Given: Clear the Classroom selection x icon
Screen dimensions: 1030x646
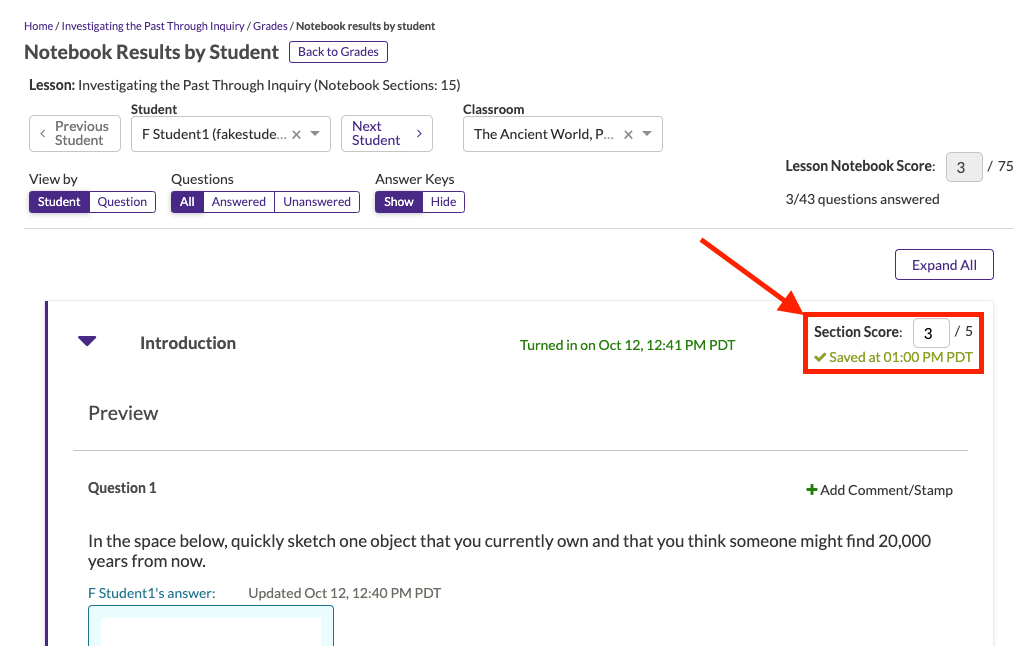Looking at the screenshot, I should pos(628,134).
